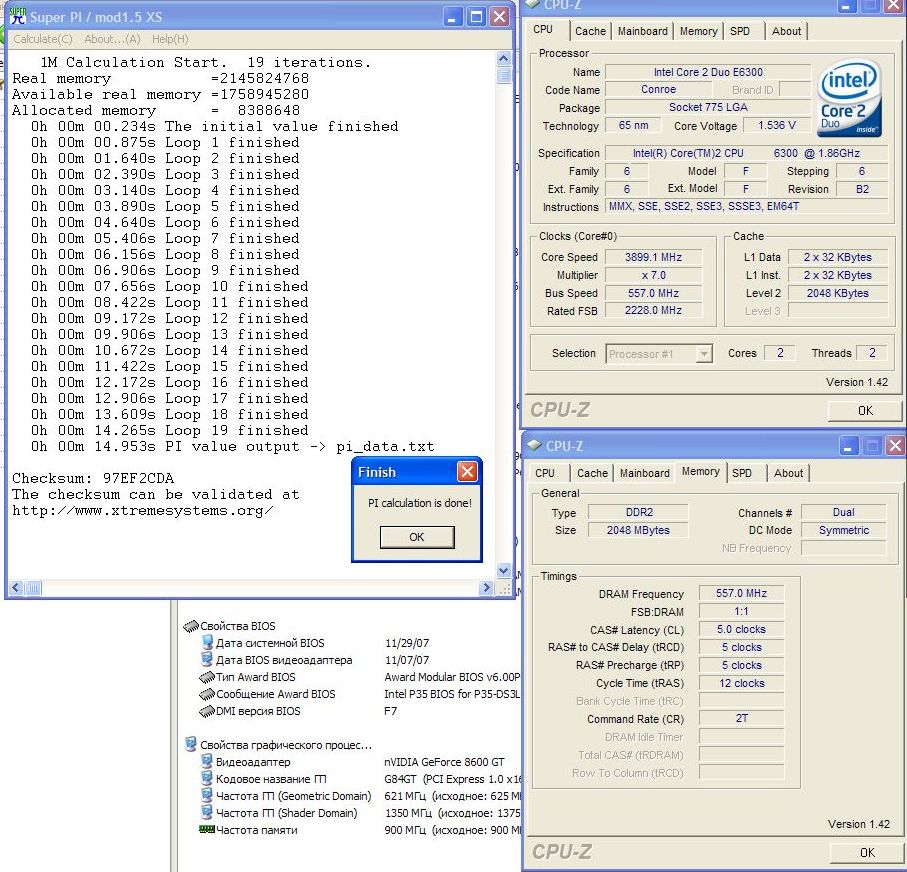907x872 pixels.
Task: Click the Level 2 cache value 2048 KBytes
Action: 838,293
